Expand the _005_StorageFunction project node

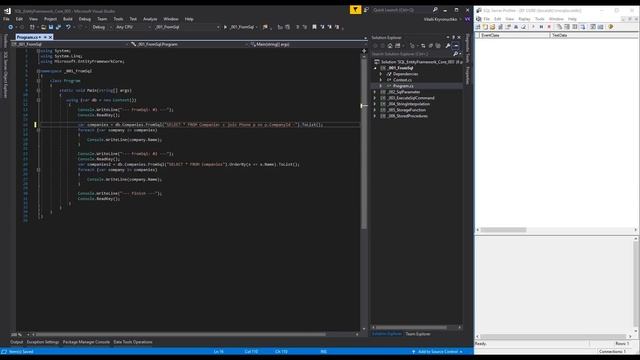[x=375, y=110]
